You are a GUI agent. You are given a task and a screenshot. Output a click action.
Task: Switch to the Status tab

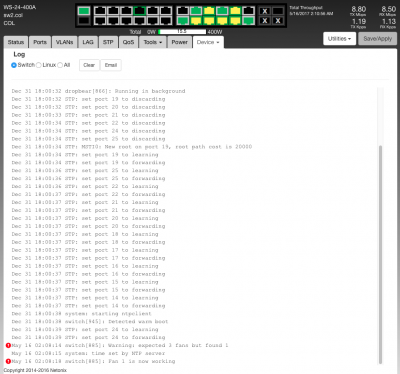(16, 42)
